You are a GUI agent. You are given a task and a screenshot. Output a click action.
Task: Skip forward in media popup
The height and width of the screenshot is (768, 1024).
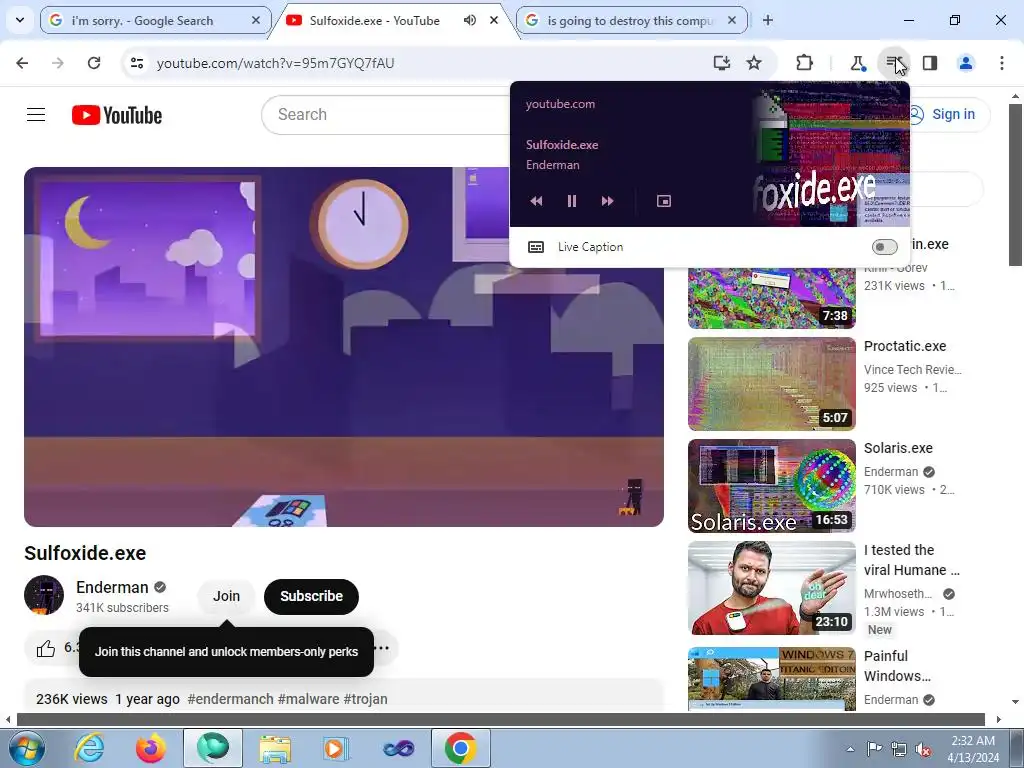[x=607, y=201]
